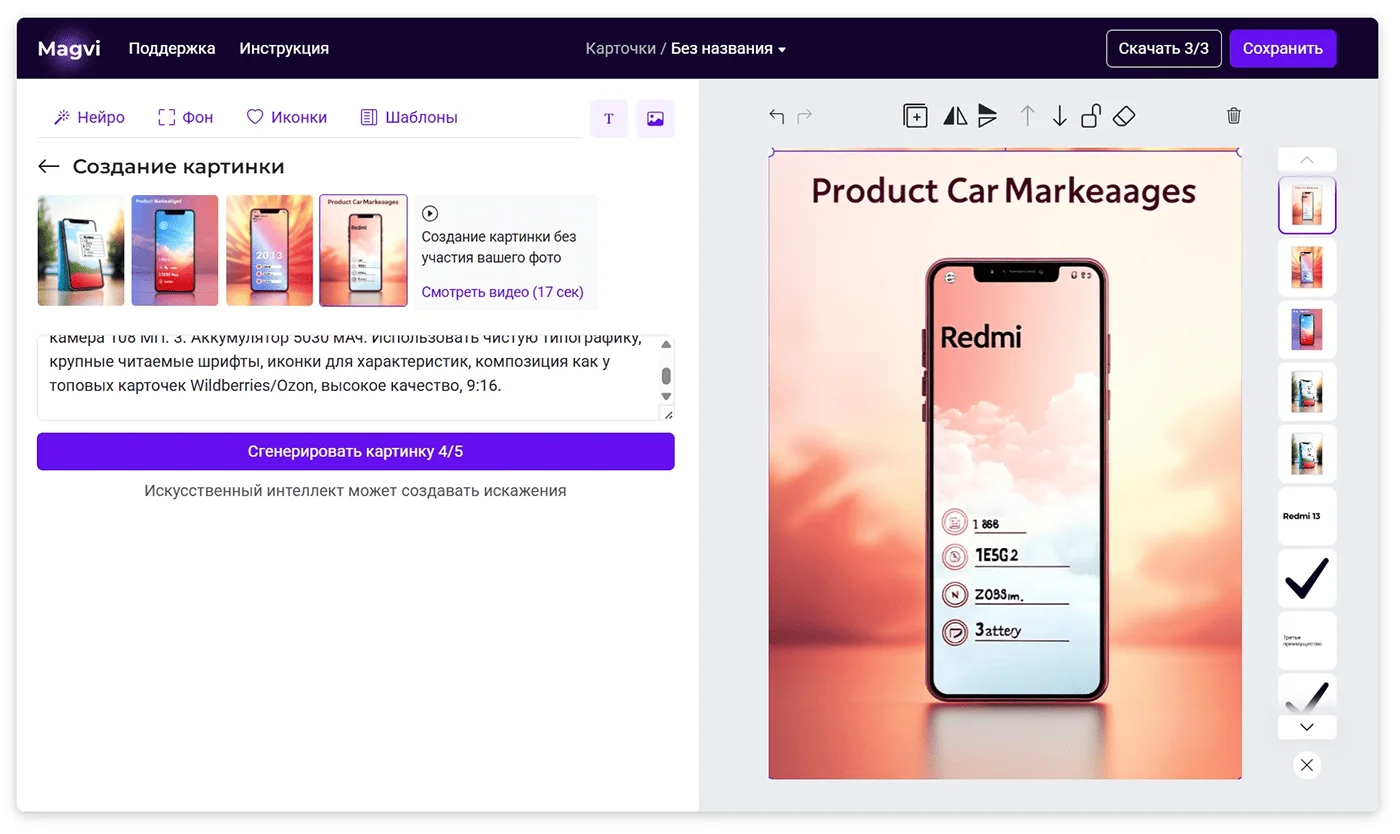Move the selected layer down
This screenshot has width=1400, height=834.
coord(1060,116)
